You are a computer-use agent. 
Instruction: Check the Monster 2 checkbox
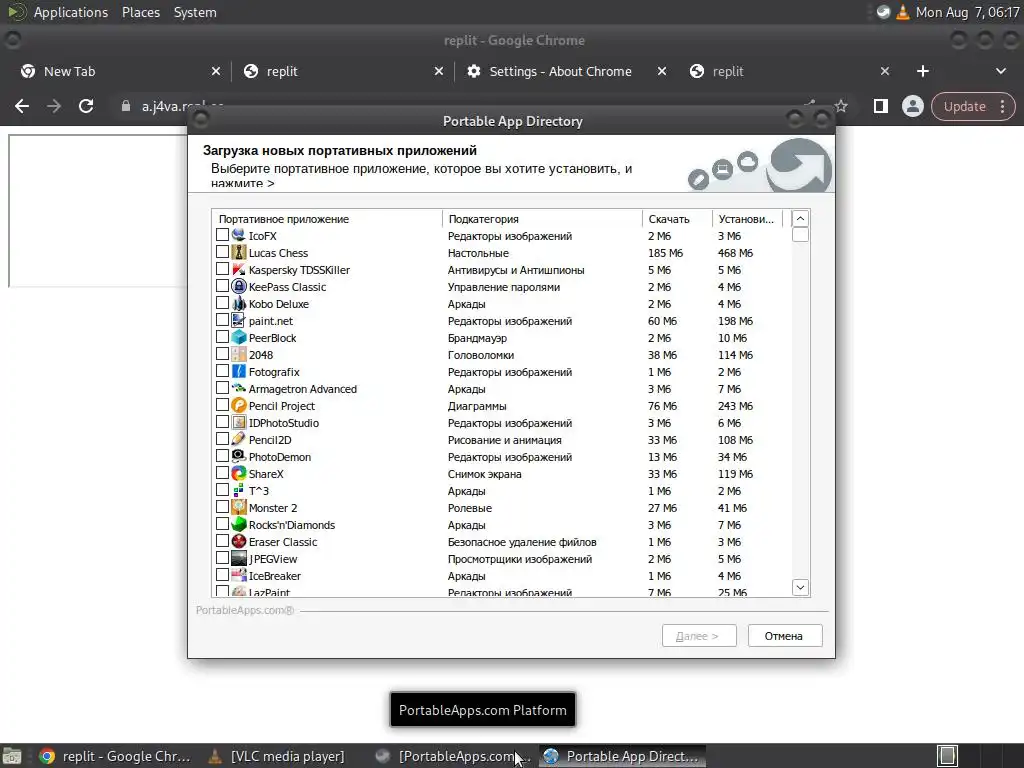click(x=222, y=506)
